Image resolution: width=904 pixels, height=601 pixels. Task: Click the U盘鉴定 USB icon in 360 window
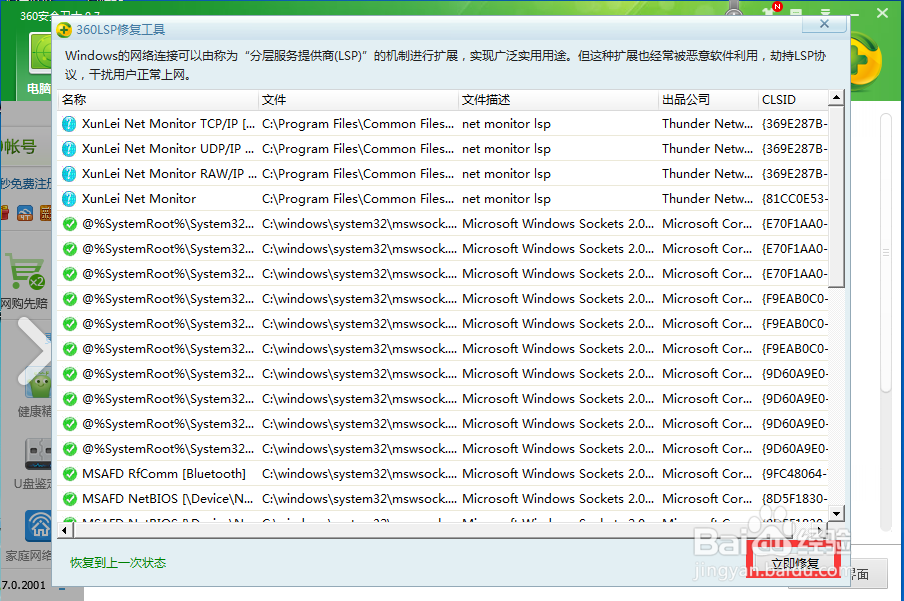[x=38, y=455]
